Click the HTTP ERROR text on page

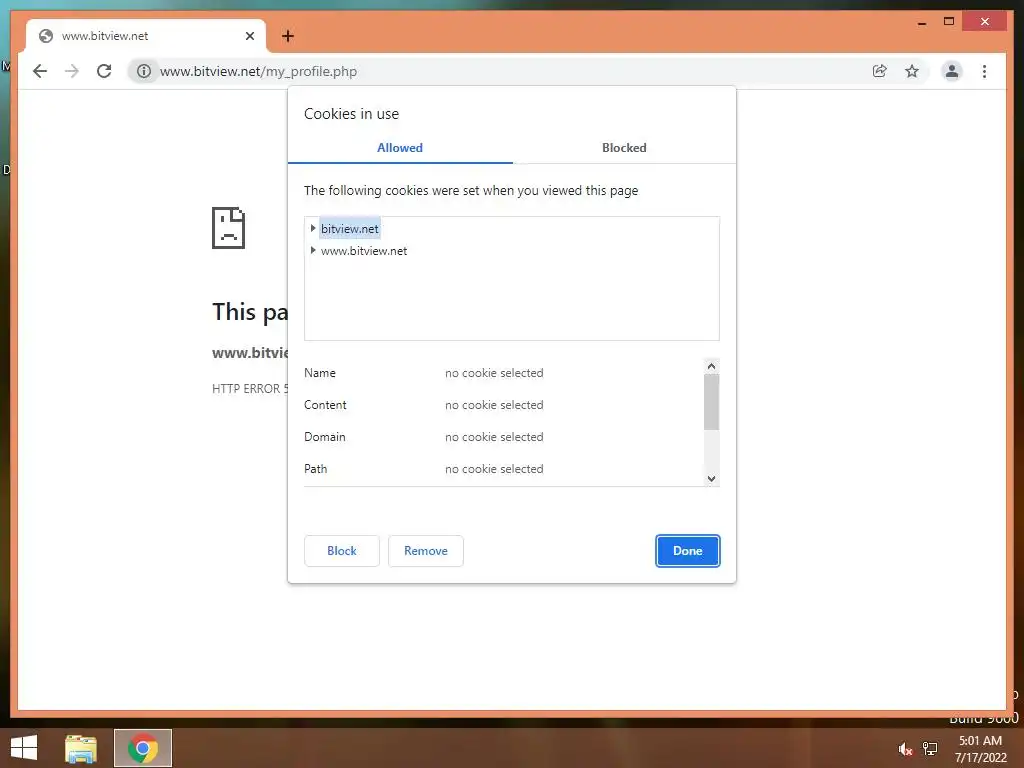[249, 389]
